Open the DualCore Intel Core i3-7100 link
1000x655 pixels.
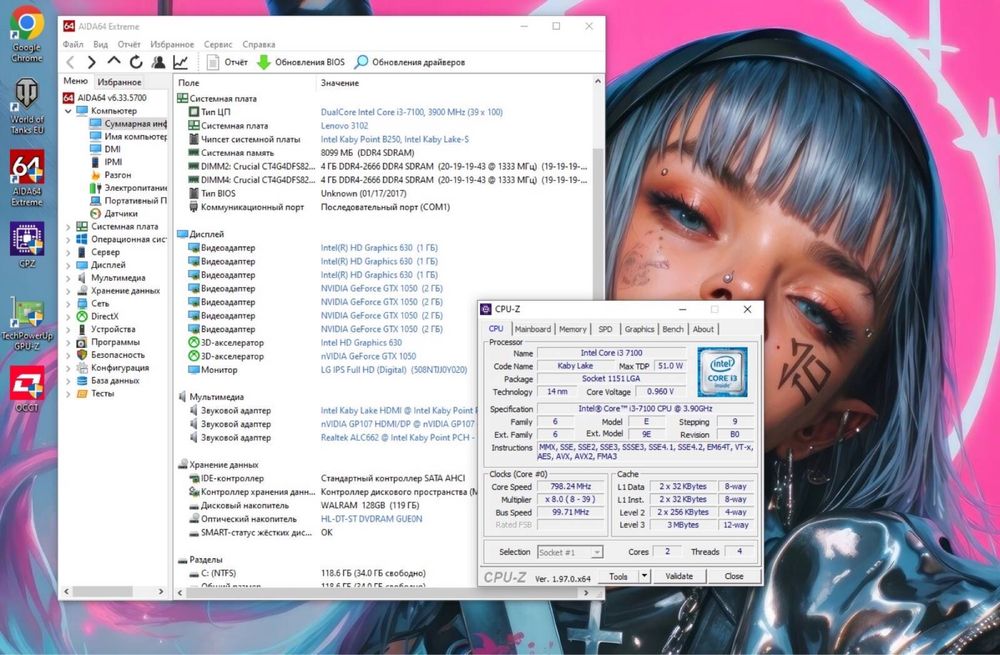point(411,112)
